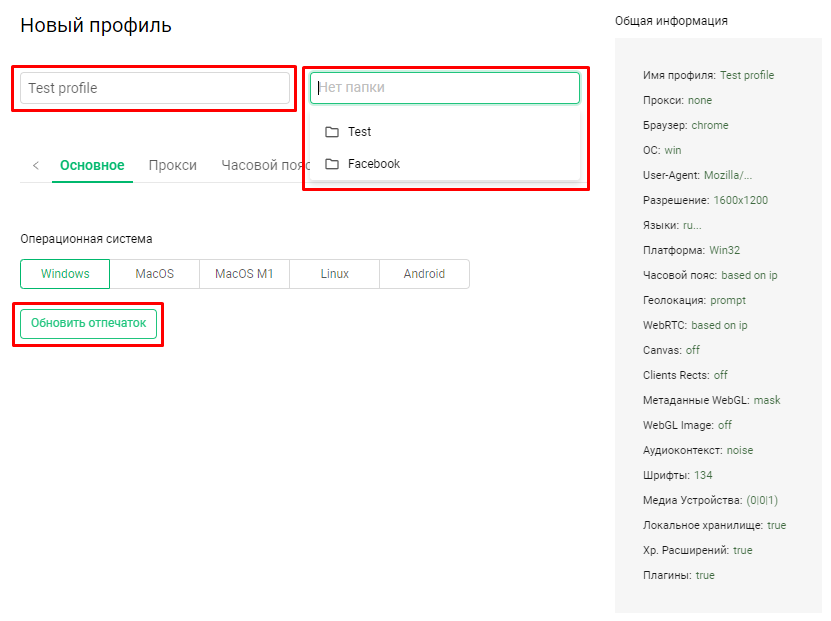This screenshot has height=621, width=831.
Task: Click the Языки ru... value
Action: [692, 226]
